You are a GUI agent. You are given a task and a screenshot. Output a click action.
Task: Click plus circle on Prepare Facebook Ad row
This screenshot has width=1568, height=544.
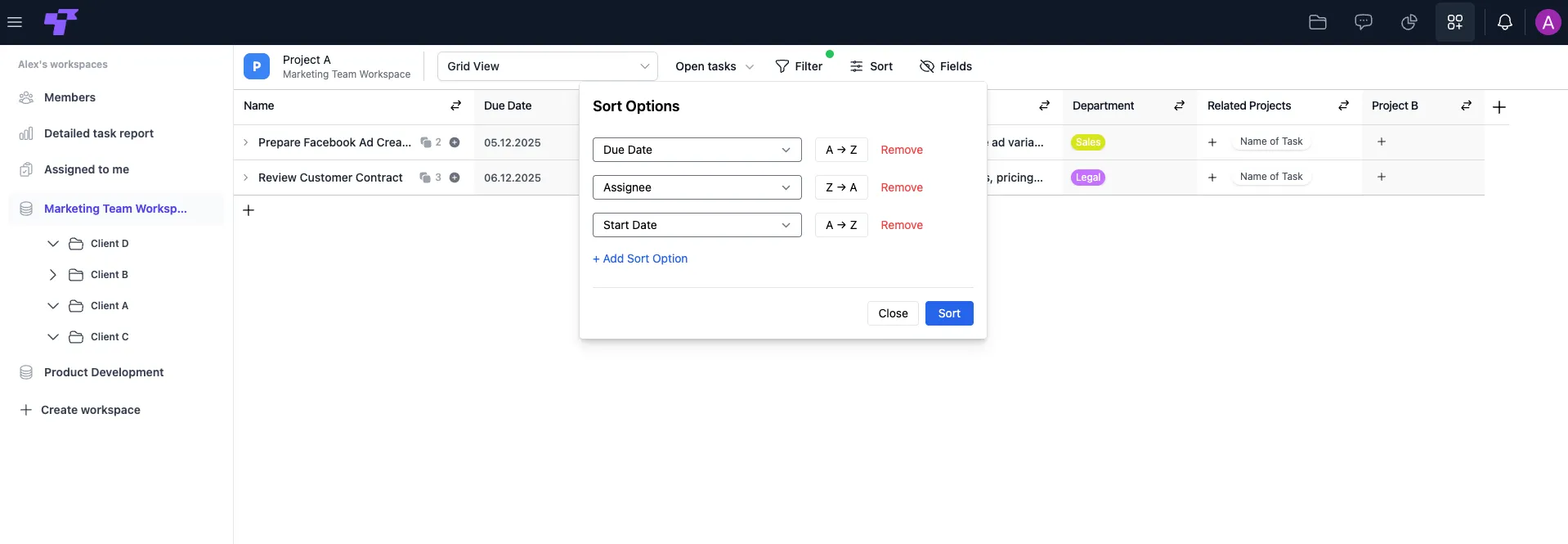(455, 142)
